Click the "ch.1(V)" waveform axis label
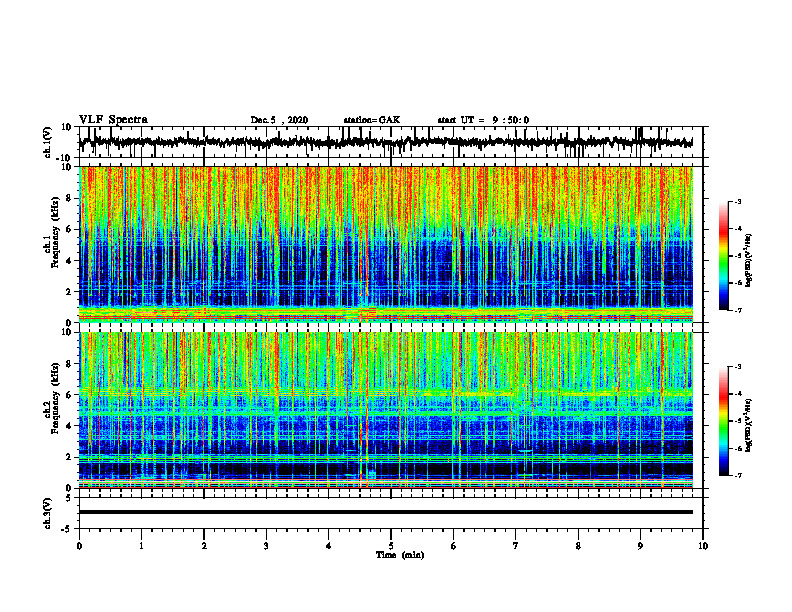The image size is (792, 612). coord(48,142)
